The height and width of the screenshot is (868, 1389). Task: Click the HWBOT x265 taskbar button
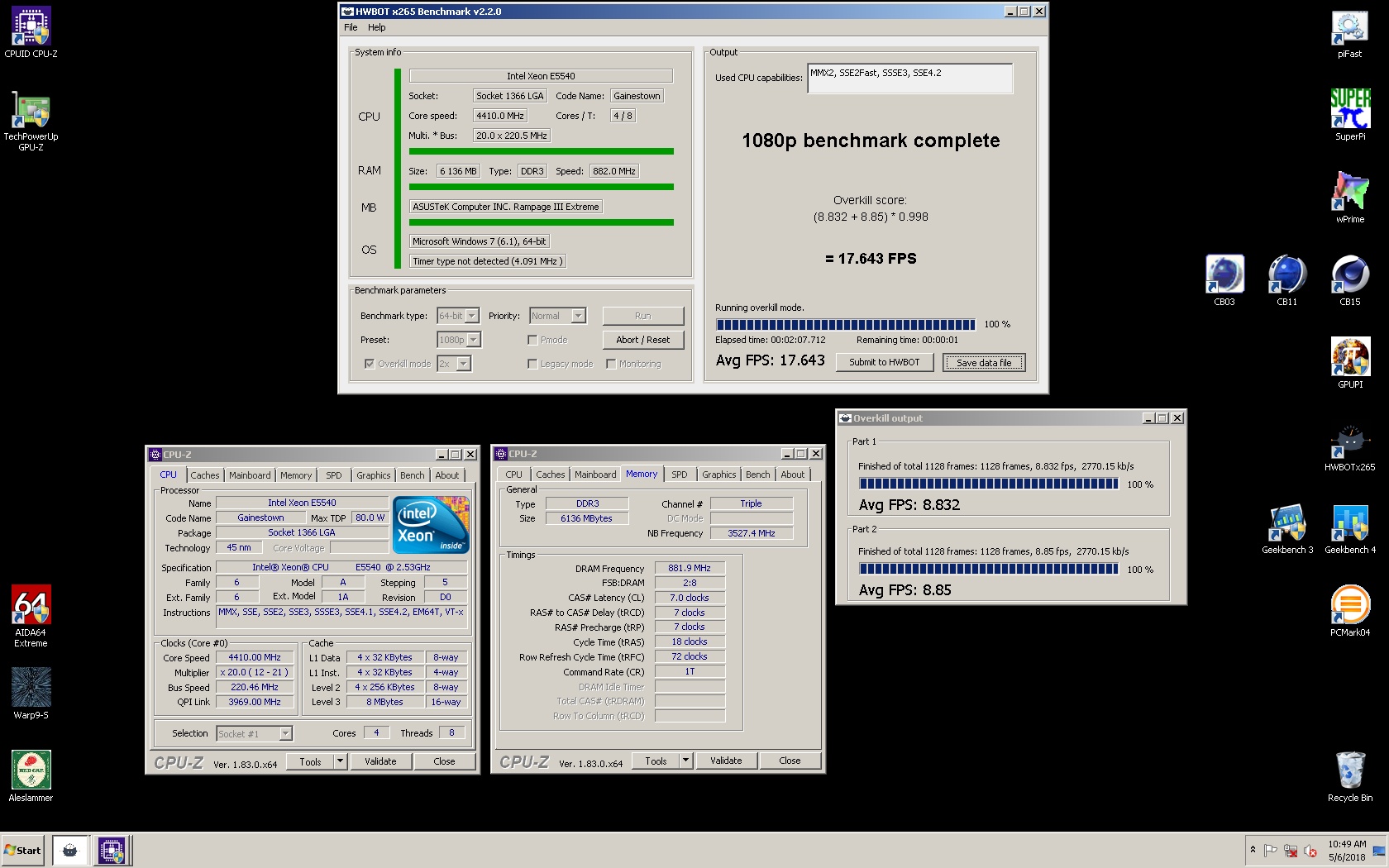(70, 850)
